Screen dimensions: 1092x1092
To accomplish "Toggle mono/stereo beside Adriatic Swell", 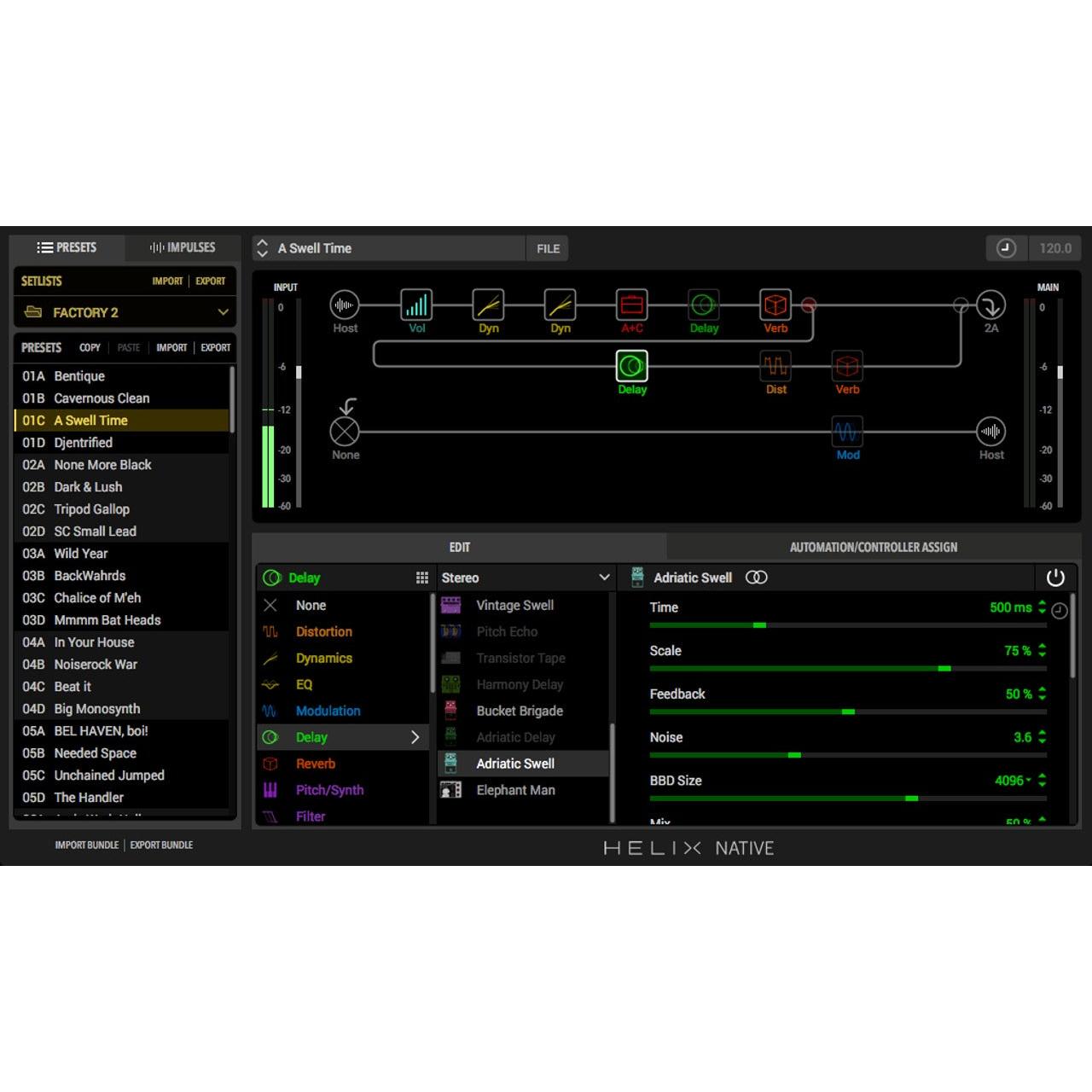I will tap(757, 578).
